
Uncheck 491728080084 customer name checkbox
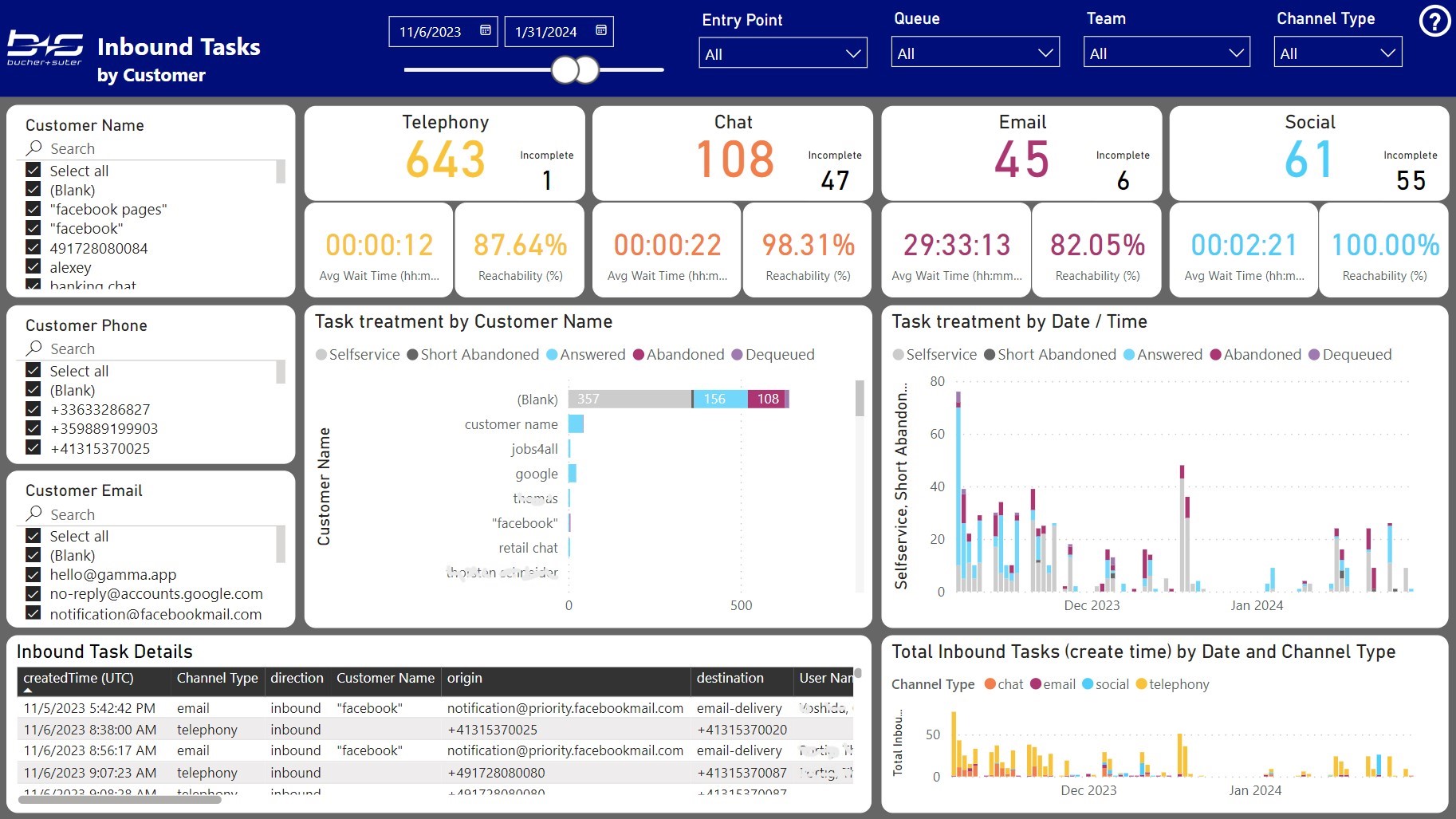pos(33,247)
